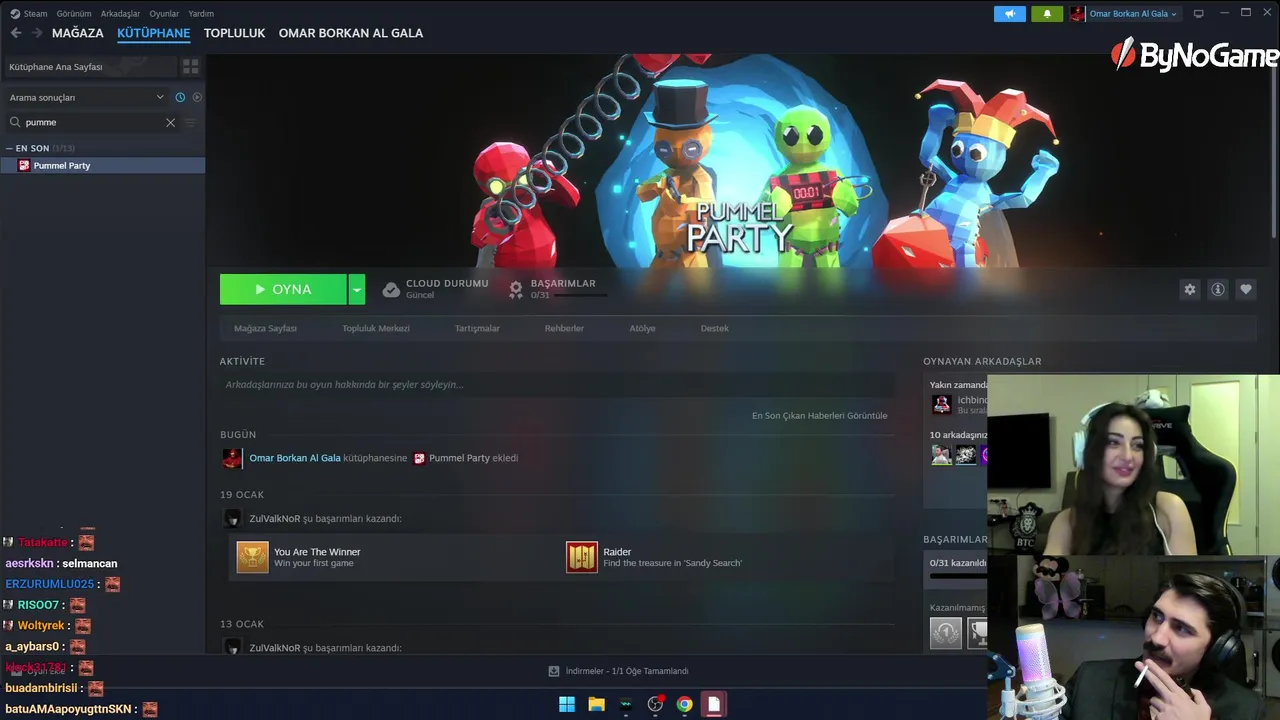The image size is (1280, 720).
Task: Open the Steam menu
Action: coord(29,14)
